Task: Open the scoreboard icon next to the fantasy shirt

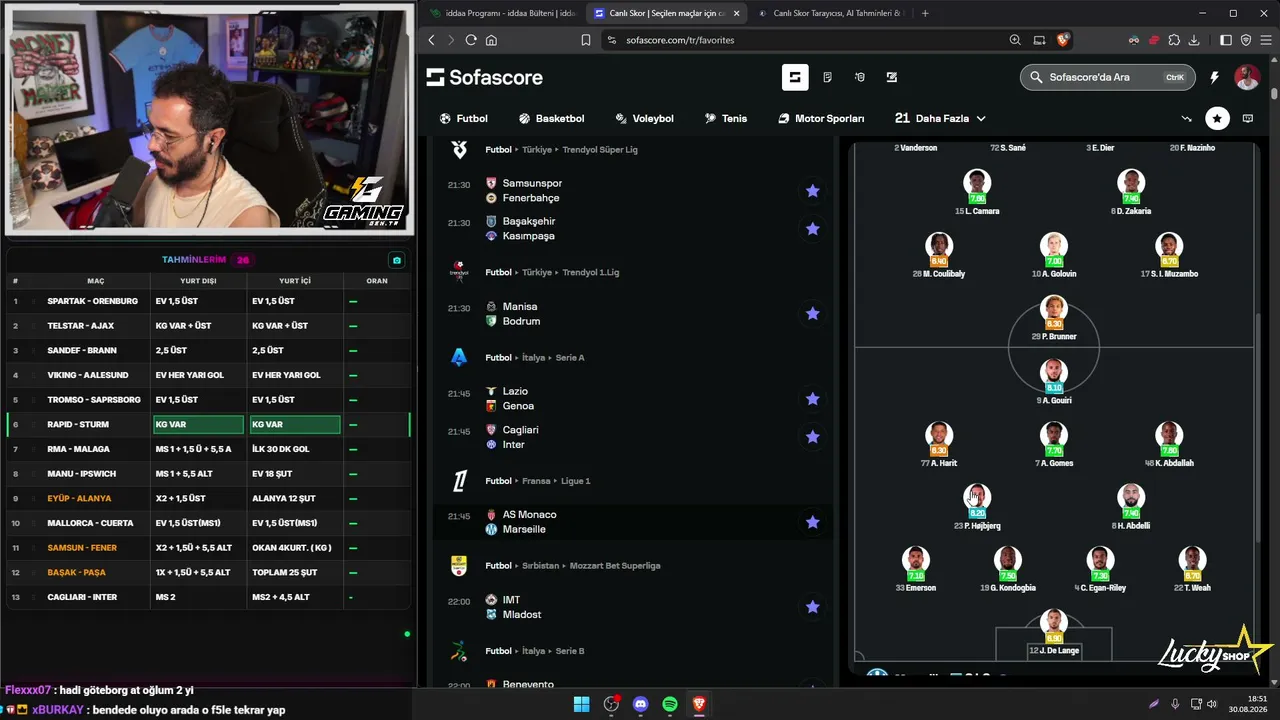Action: (891, 77)
